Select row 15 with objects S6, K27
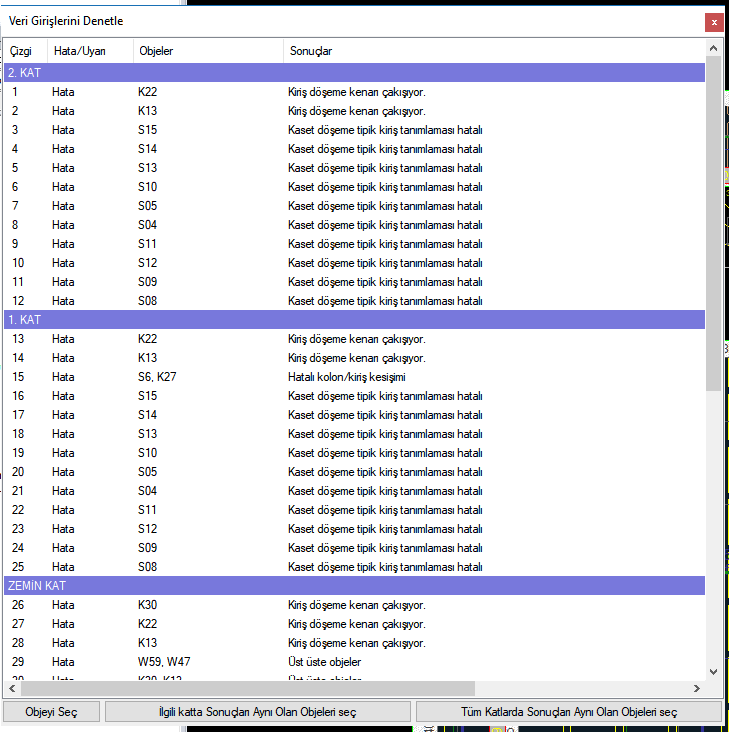 pos(354,377)
